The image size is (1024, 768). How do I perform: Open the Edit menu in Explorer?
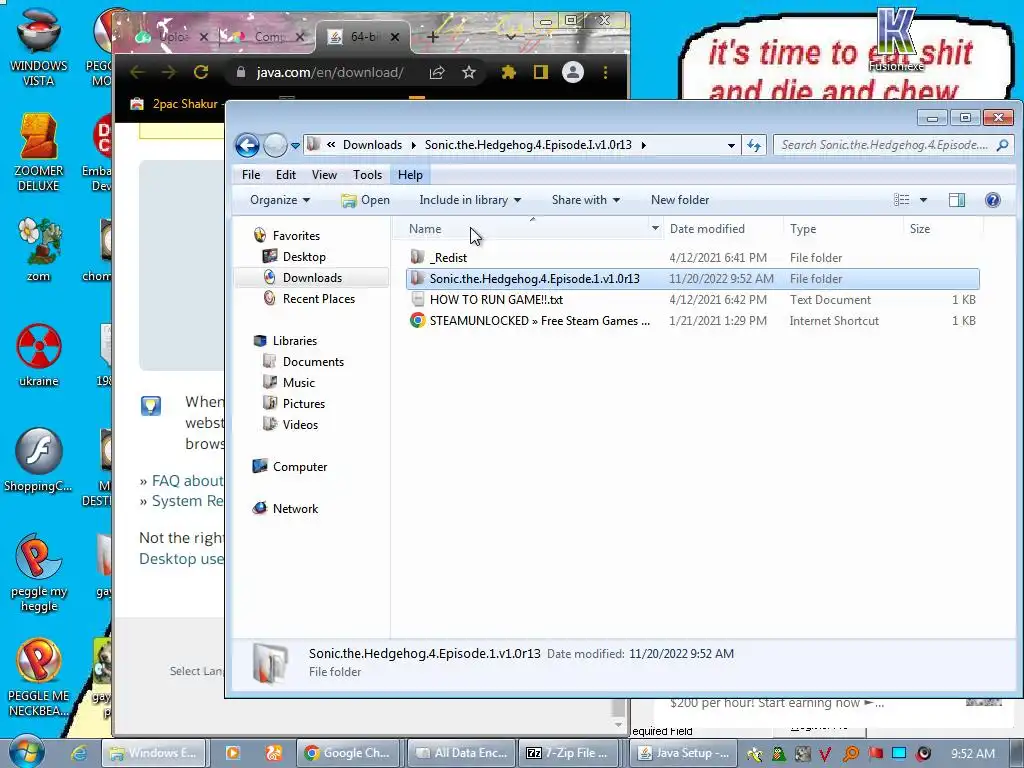[285, 174]
